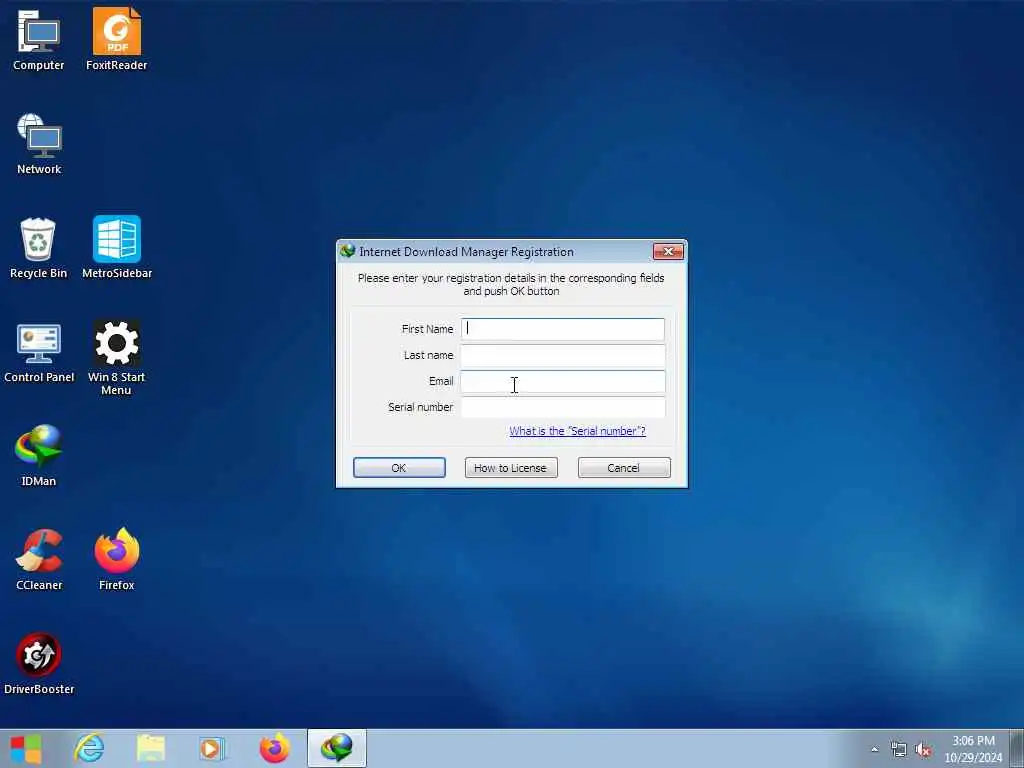
Task: Select the IDMan desktop shortcut
Action: coord(39,456)
